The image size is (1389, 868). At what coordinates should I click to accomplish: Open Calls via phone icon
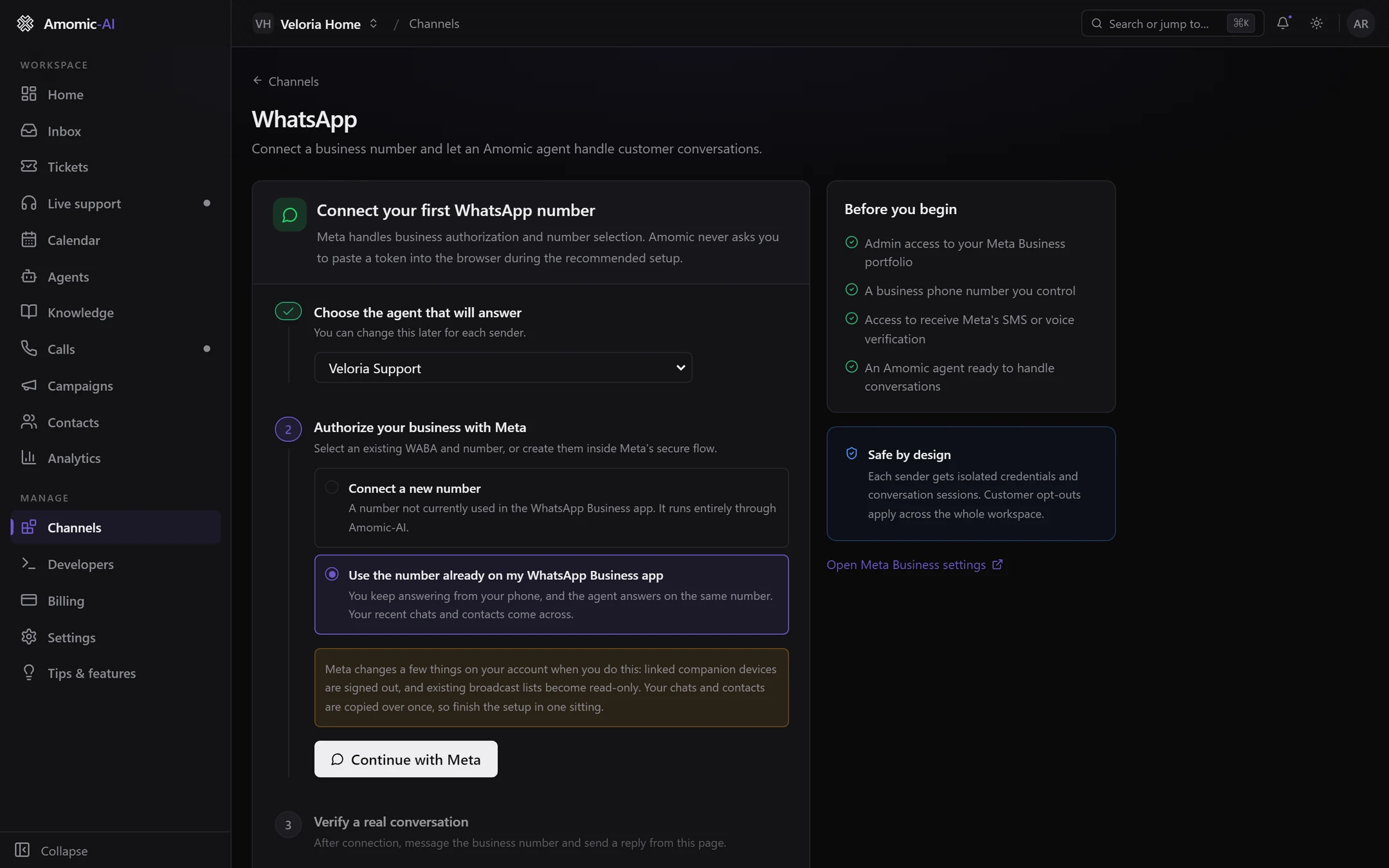click(28, 348)
